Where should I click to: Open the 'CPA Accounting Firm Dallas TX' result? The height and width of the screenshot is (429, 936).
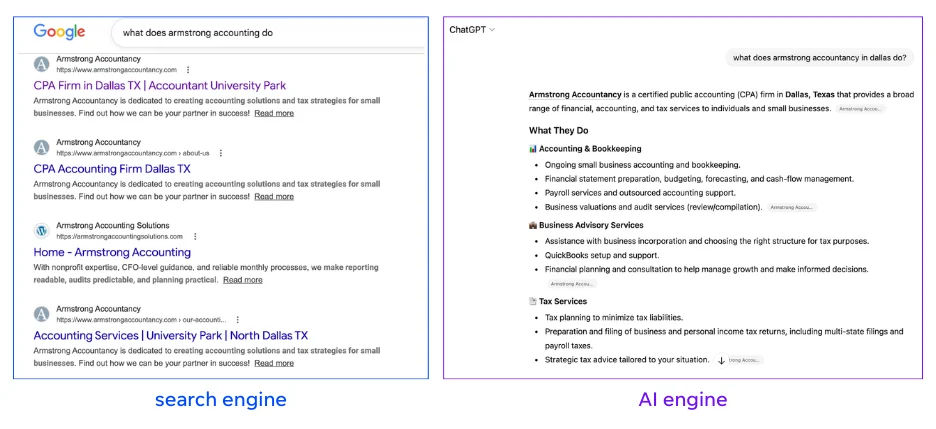tap(112, 169)
